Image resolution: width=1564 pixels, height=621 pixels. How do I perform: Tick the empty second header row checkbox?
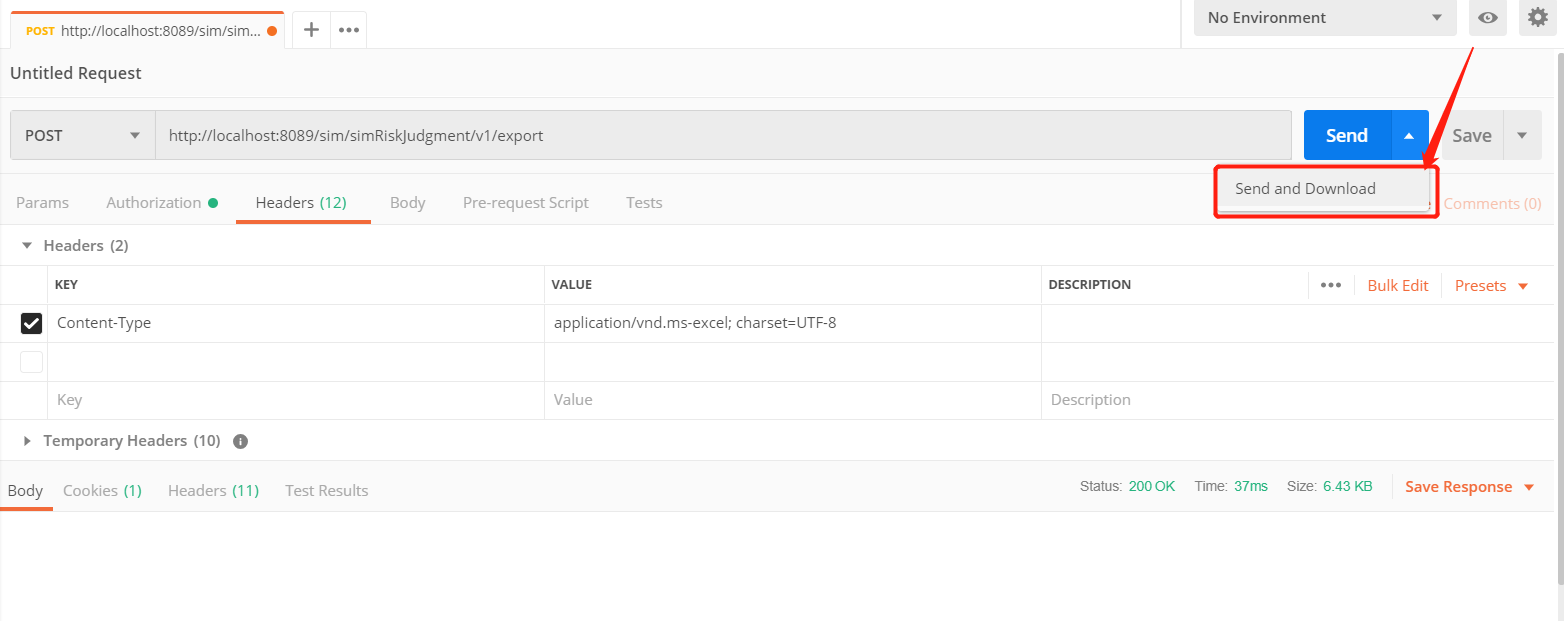click(32, 362)
